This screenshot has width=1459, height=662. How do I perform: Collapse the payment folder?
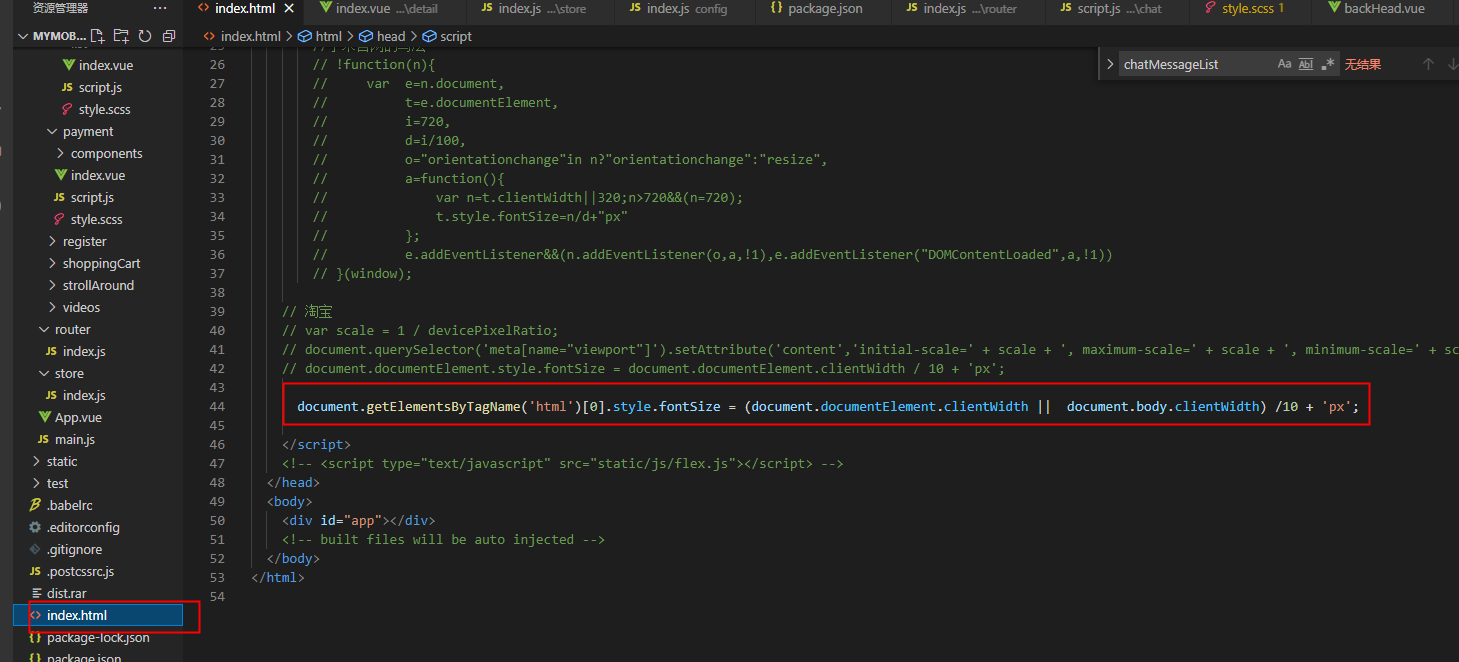pos(52,132)
